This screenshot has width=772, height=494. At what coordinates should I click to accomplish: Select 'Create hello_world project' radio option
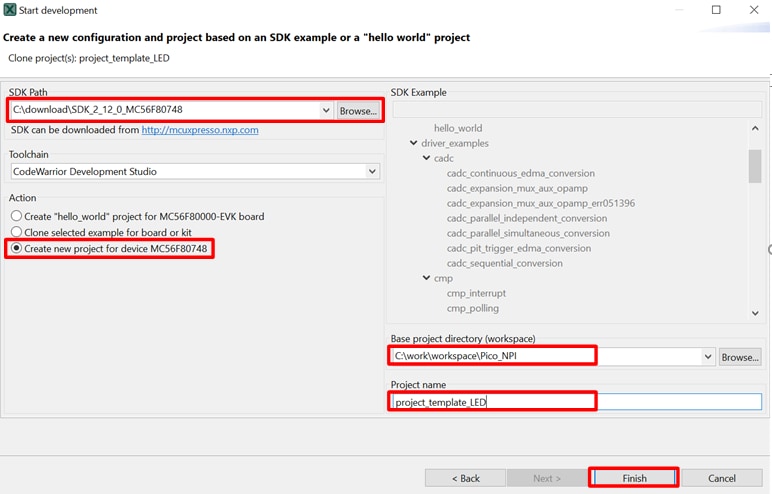pos(16,216)
